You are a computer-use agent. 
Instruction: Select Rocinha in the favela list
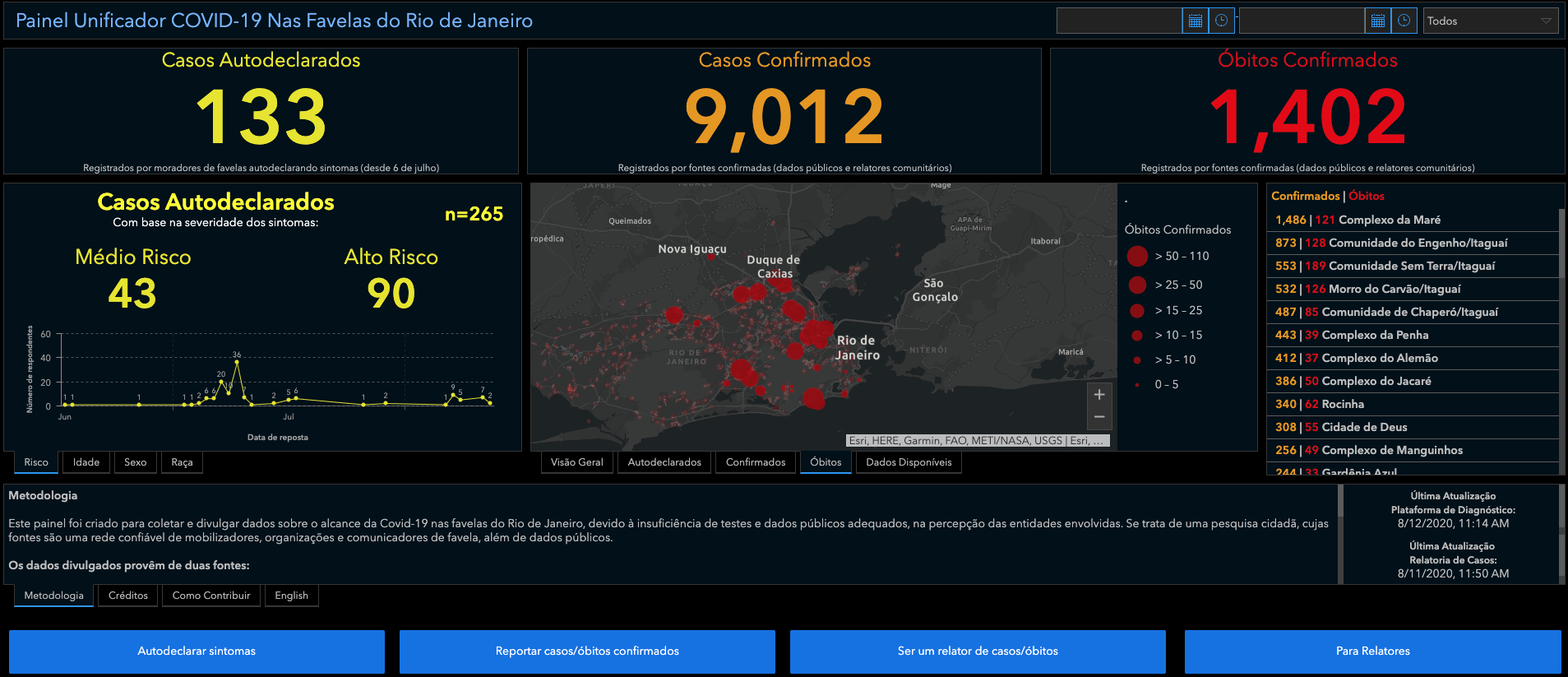pyautogui.click(x=1342, y=404)
